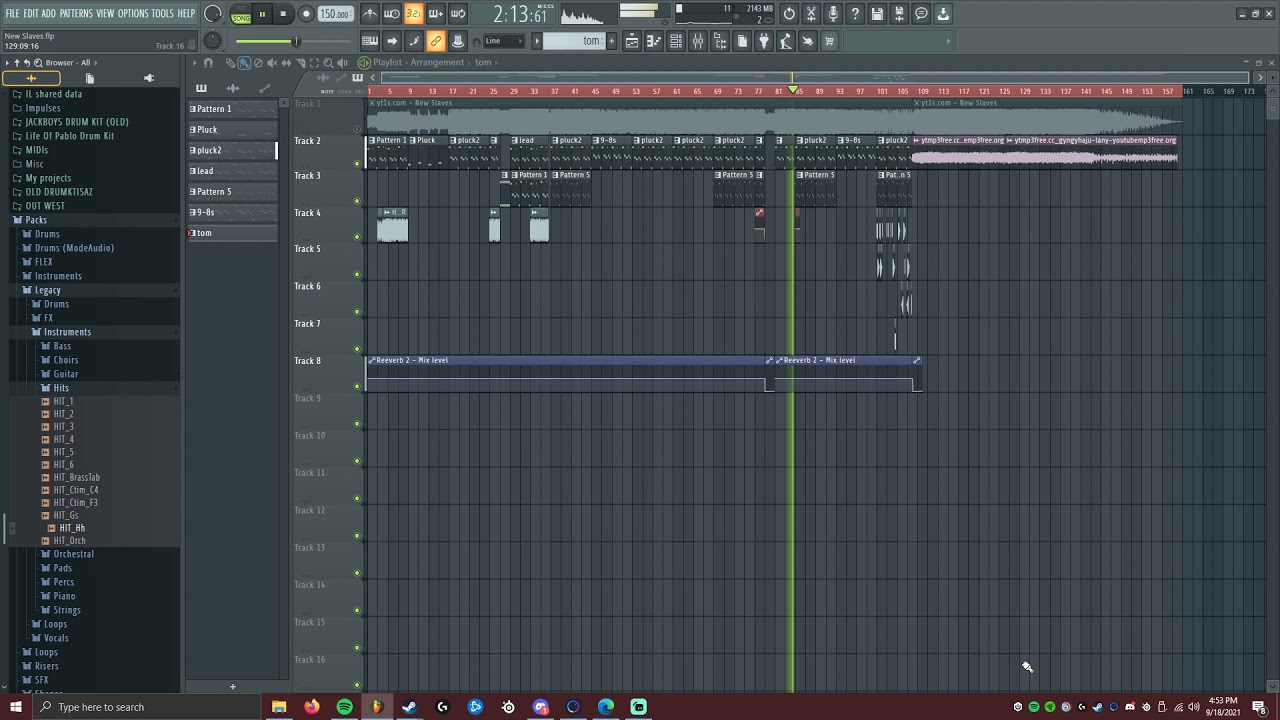Expand the Orchestral folder
This screenshot has width=1280, height=720.
[73, 554]
